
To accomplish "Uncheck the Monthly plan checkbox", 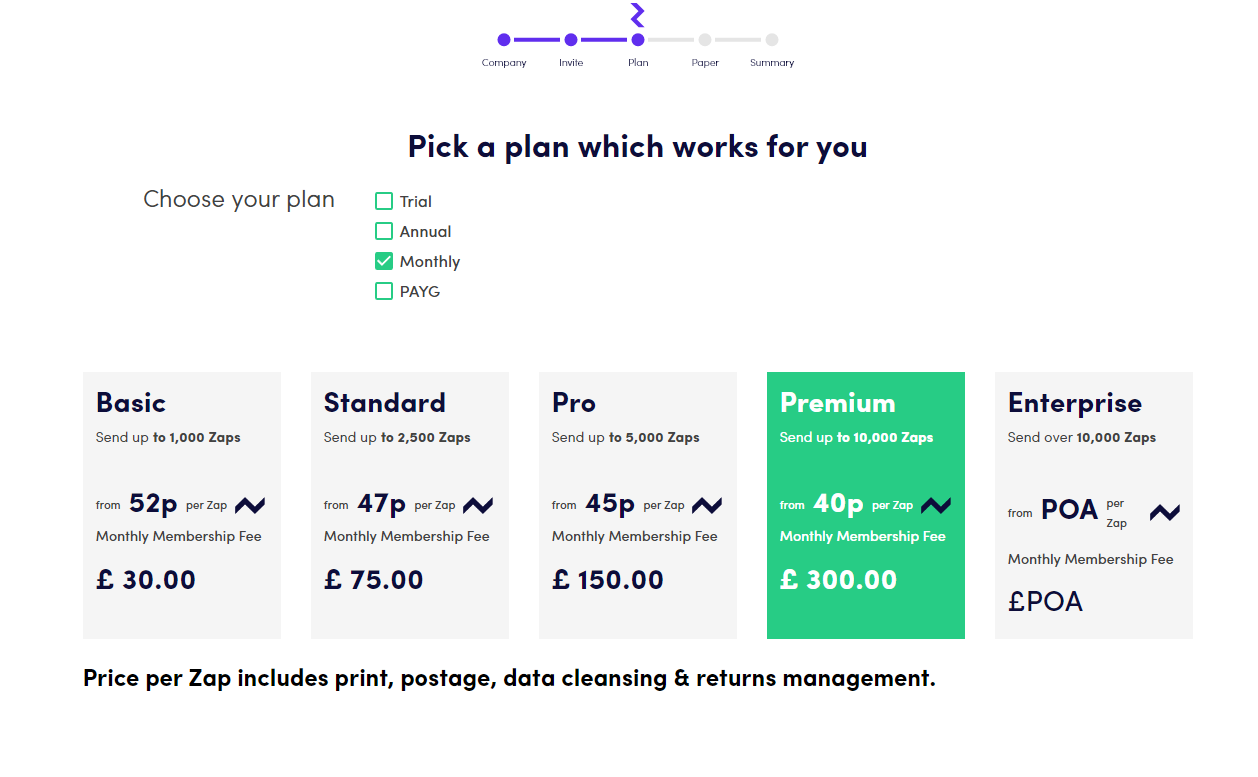I will 384,261.
